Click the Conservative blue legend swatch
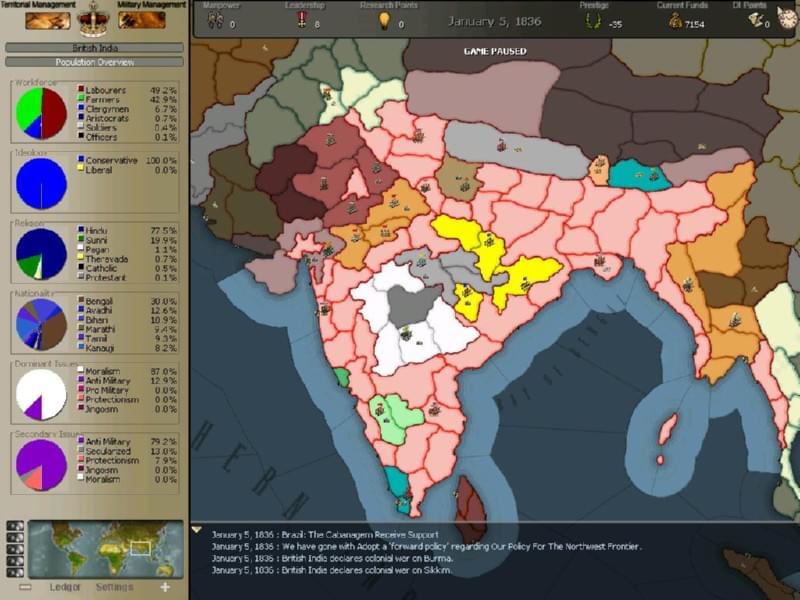The height and width of the screenshot is (600, 800). [x=81, y=160]
